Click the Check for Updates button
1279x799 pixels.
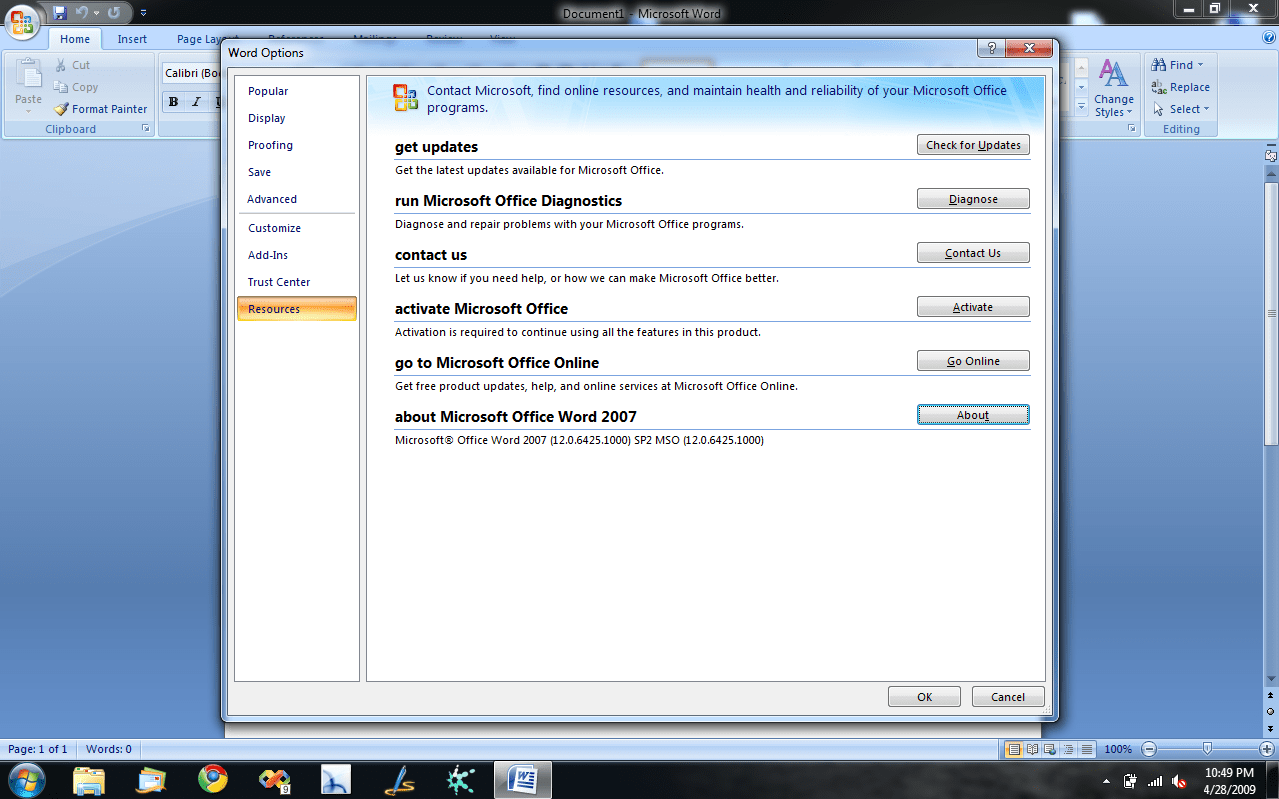(973, 145)
